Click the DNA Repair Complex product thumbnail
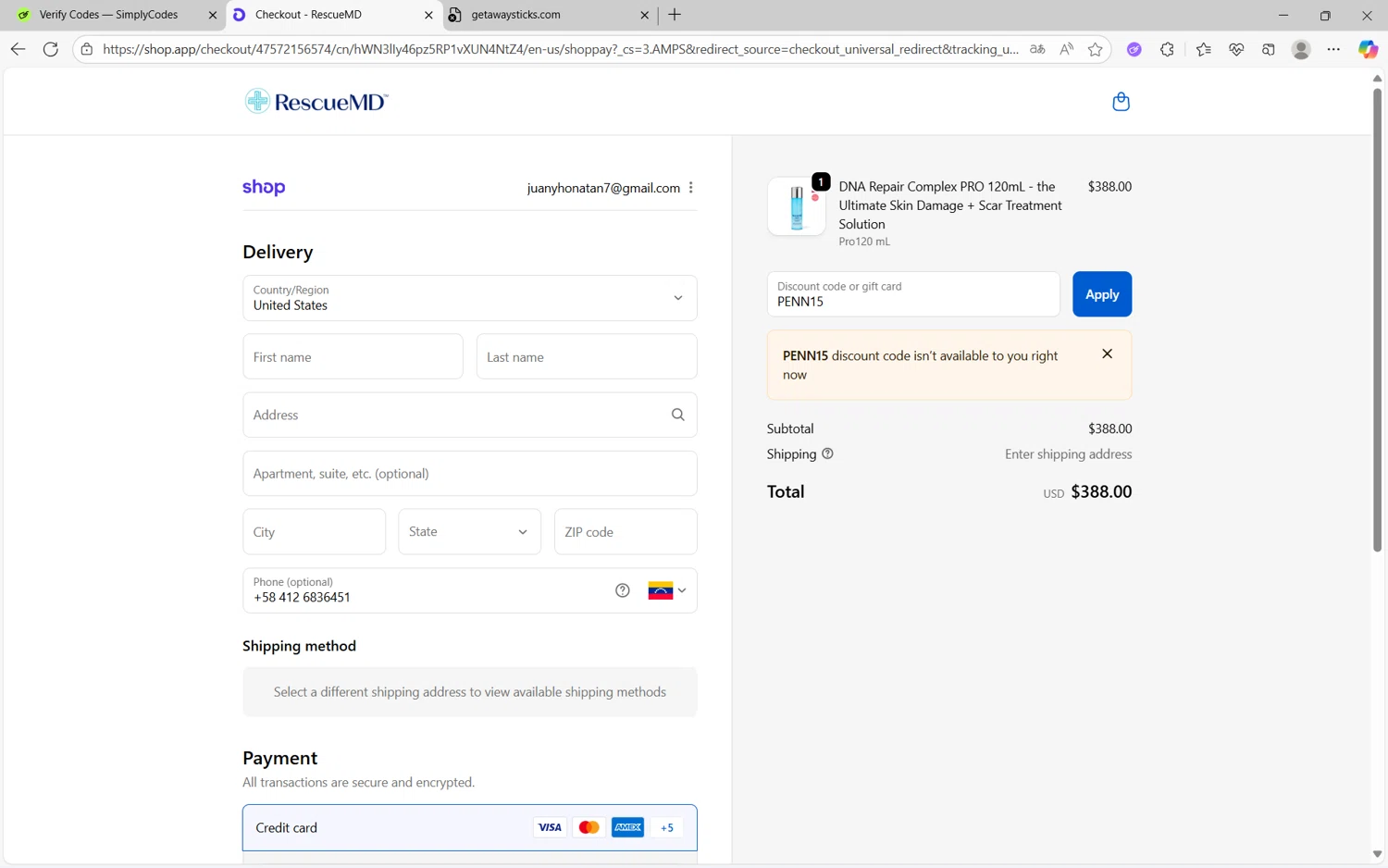 point(797,206)
